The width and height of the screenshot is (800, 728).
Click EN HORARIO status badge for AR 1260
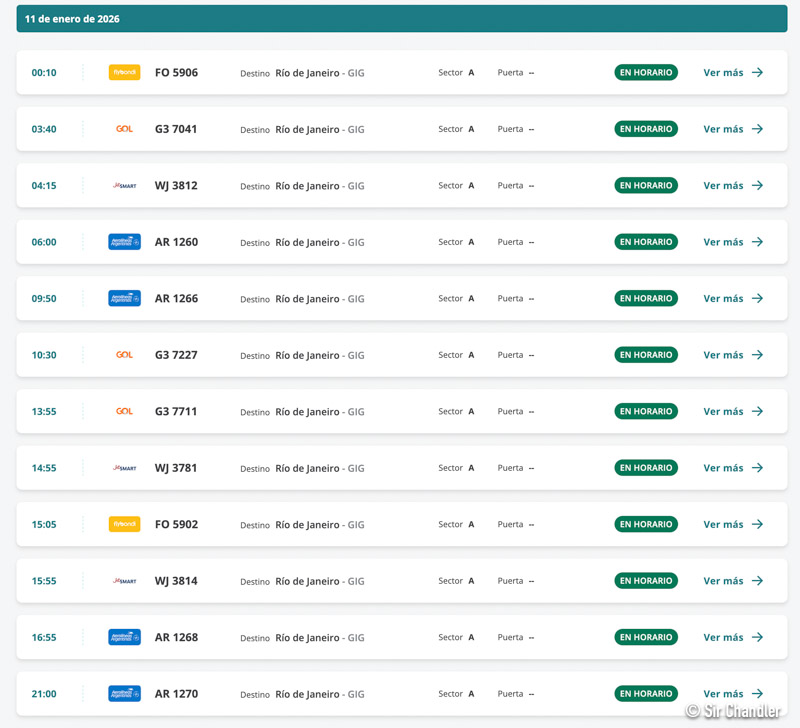coord(646,242)
